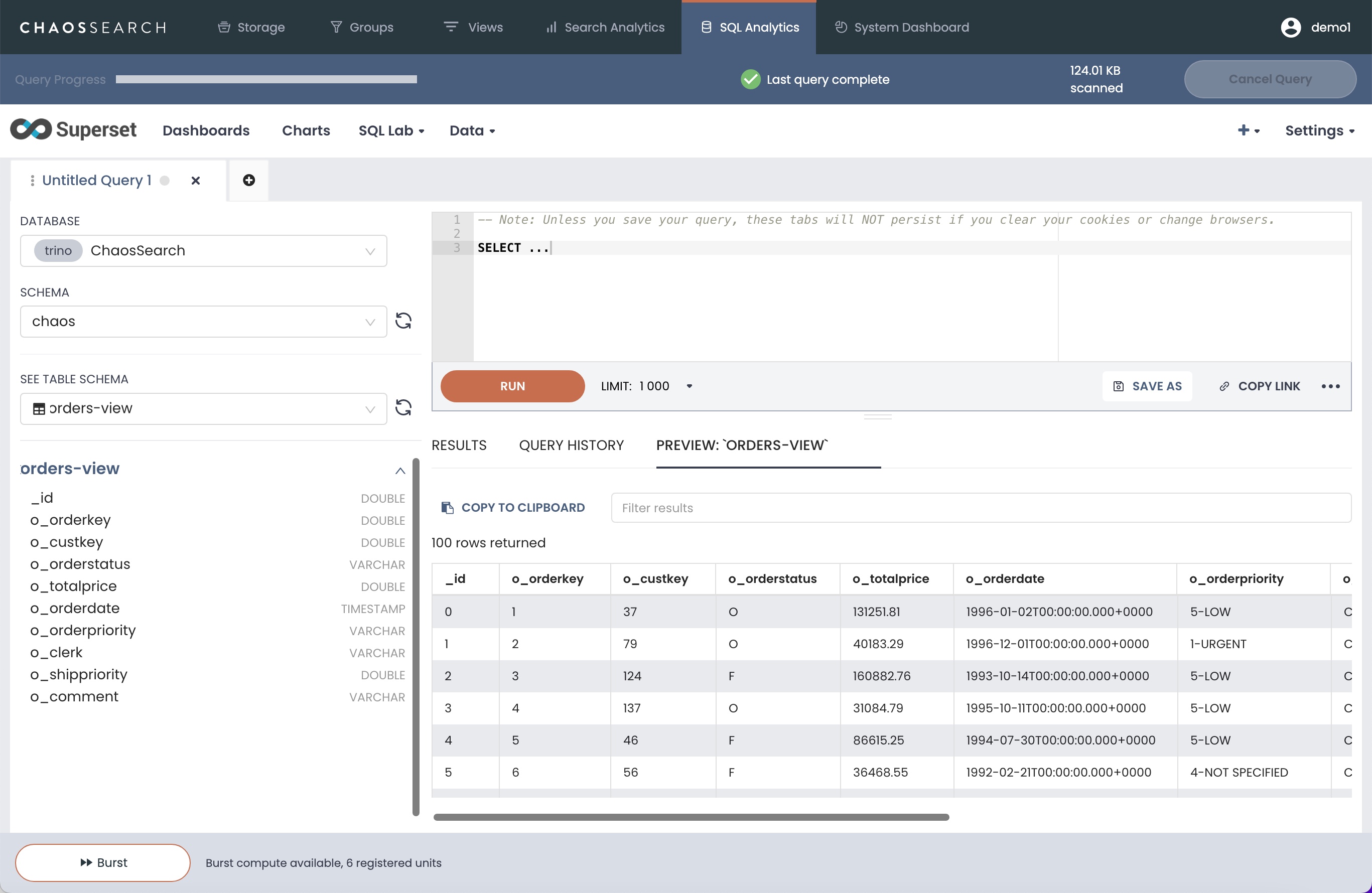
Task: Add a new query tab
Action: 248,180
